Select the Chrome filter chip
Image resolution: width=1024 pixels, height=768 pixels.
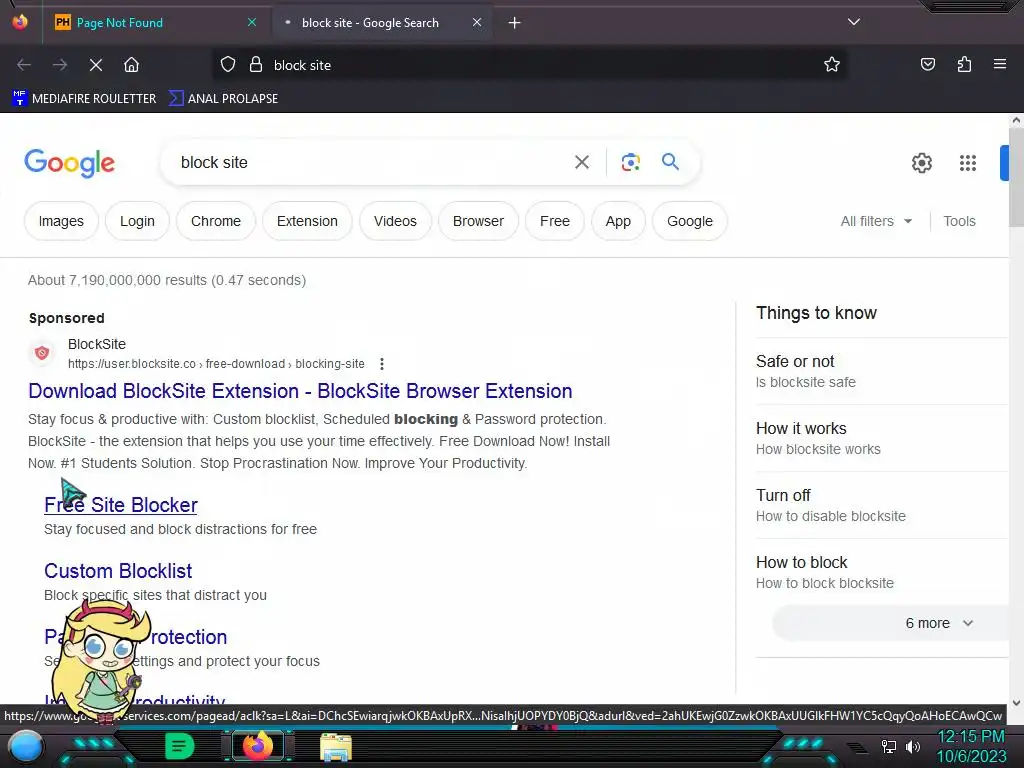216,221
